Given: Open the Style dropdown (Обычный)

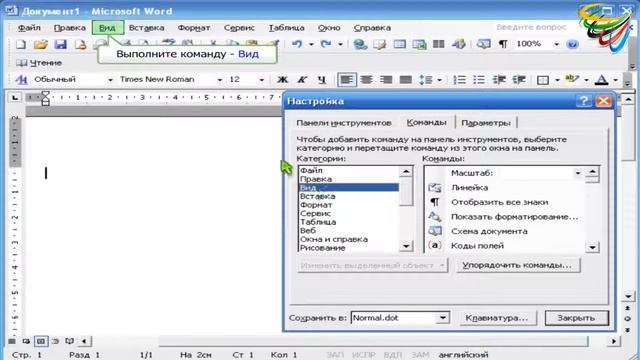Looking at the screenshot, I should 110,80.
